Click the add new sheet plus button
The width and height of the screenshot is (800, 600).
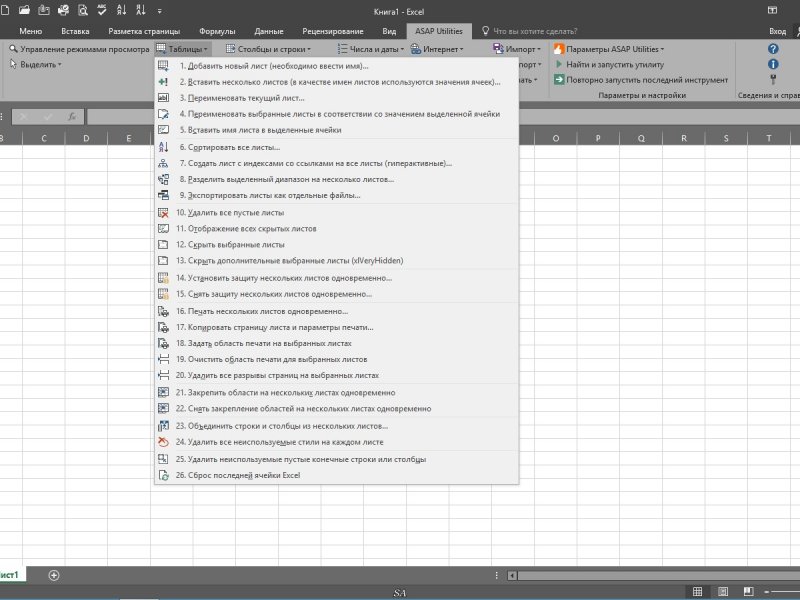(x=54, y=575)
